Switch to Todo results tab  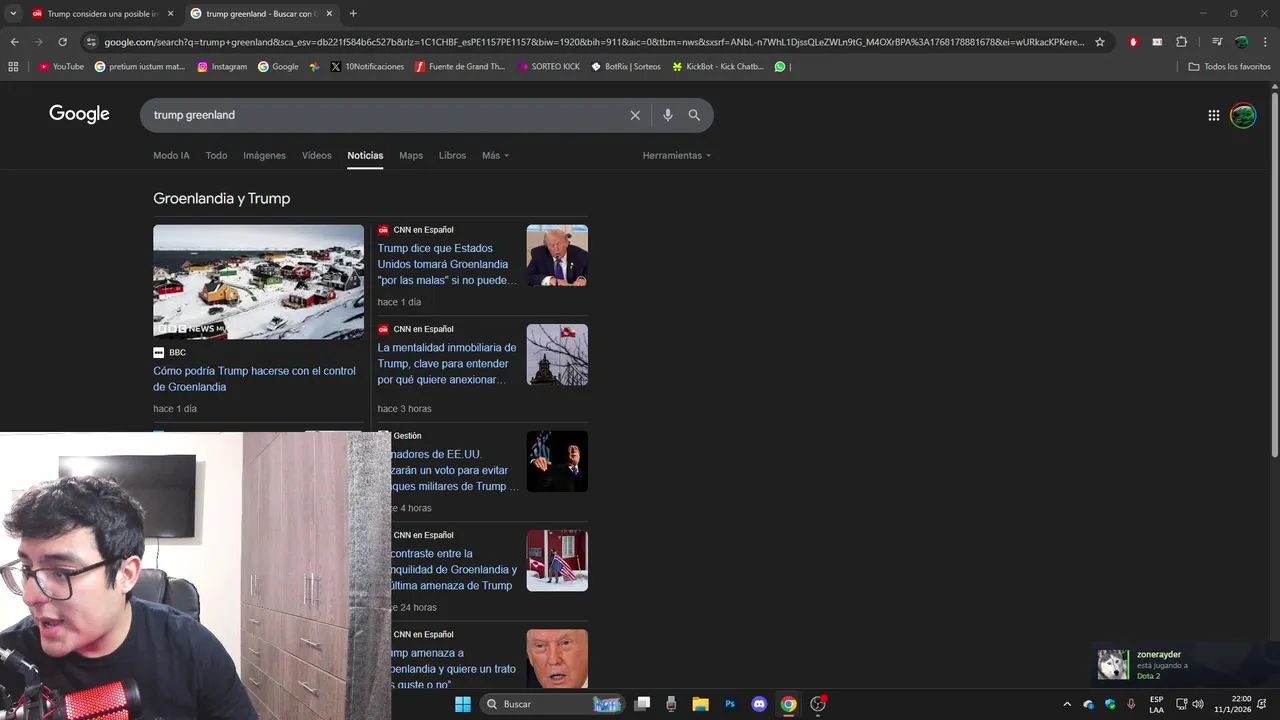click(216, 155)
